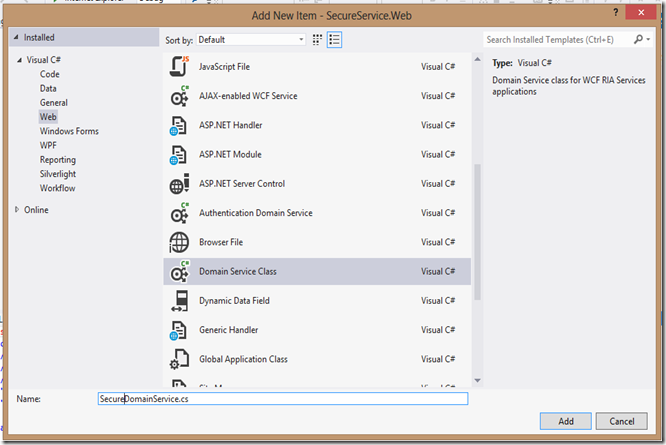The height and width of the screenshot is (445, 666).
Task: Select the Generic Handler template icon
Action: tap(178, 330)
